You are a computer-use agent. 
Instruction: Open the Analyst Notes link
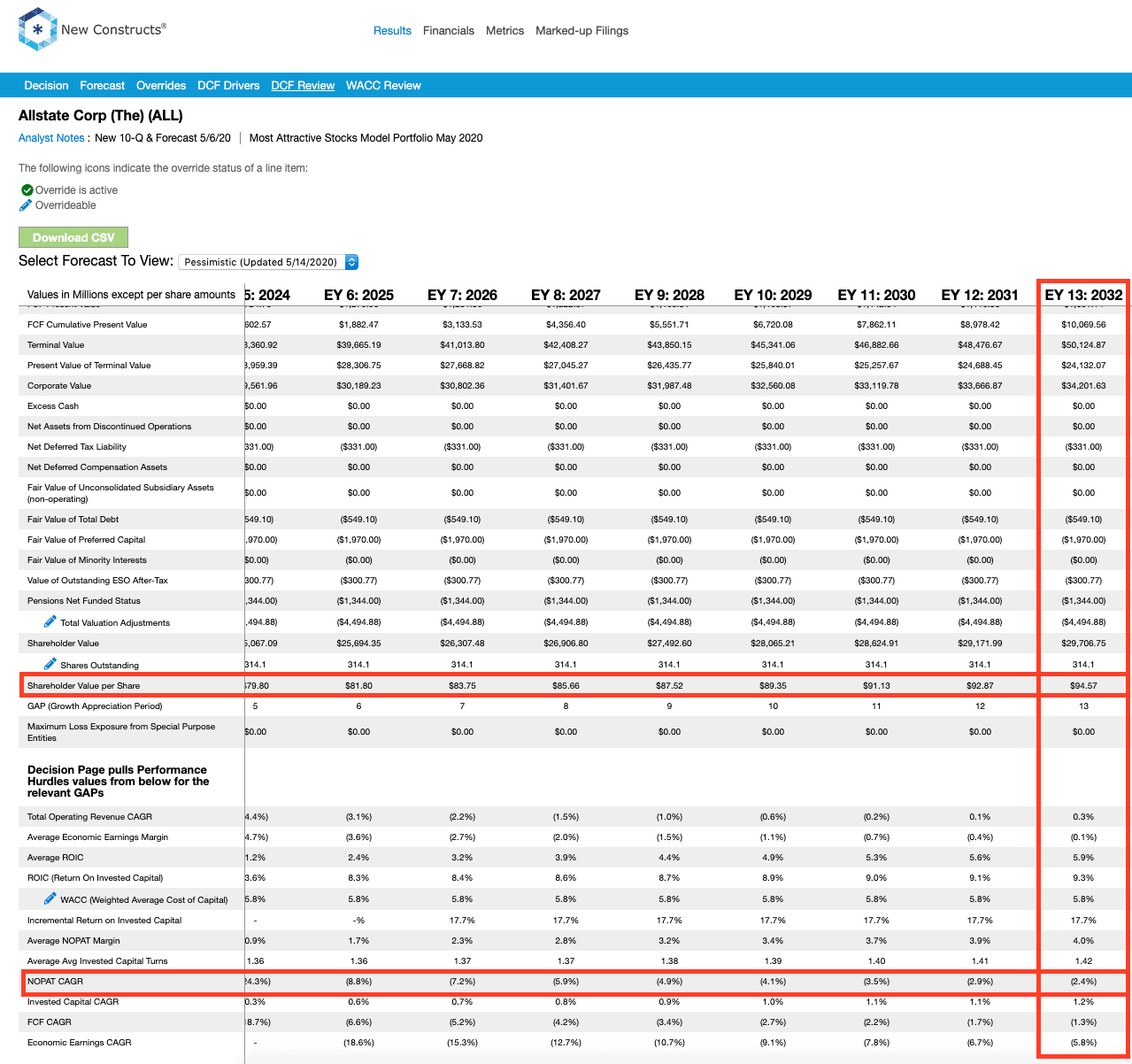pyautogui.click(x=51, y=138)
